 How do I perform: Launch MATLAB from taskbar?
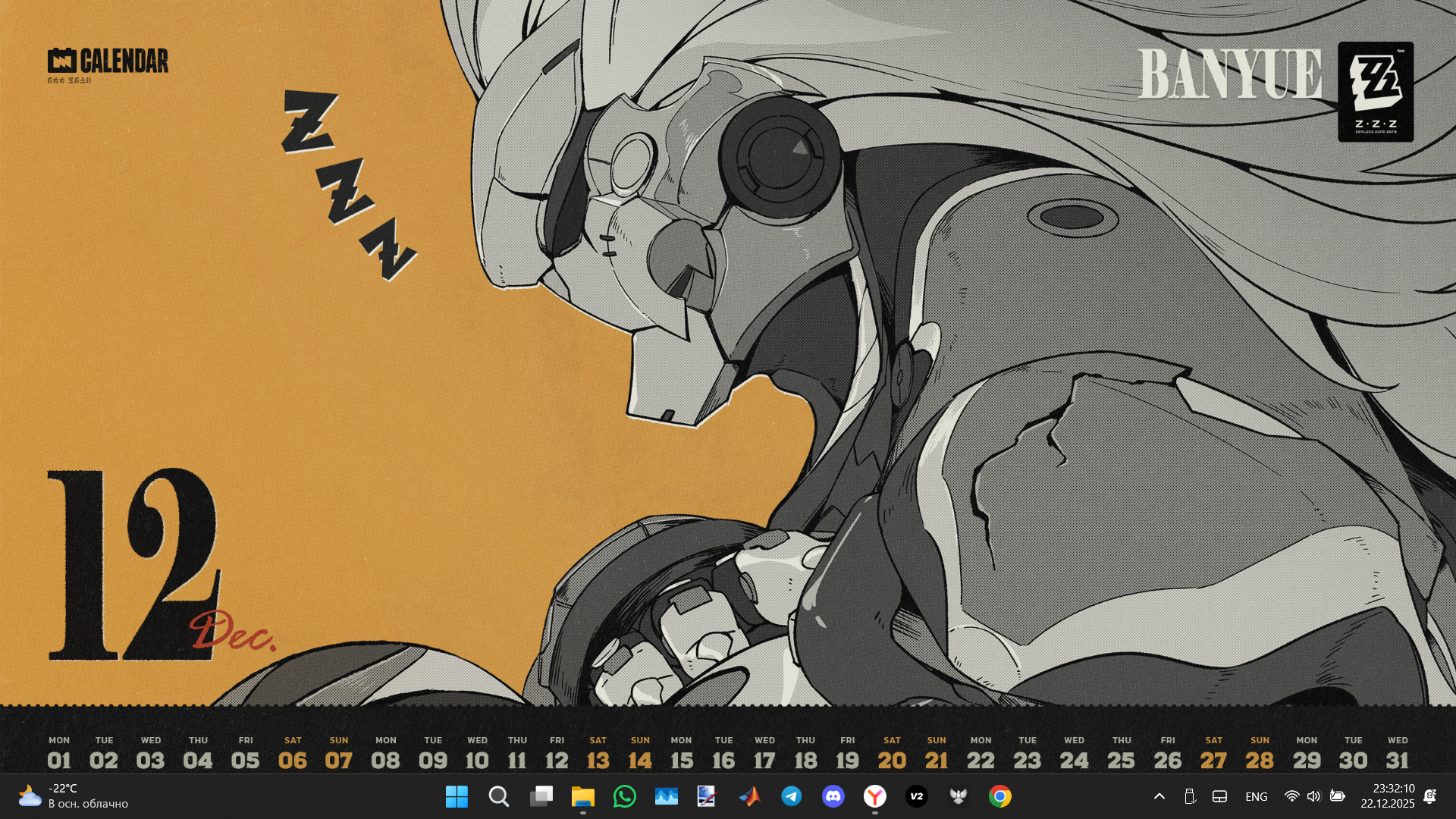point(749,796)
